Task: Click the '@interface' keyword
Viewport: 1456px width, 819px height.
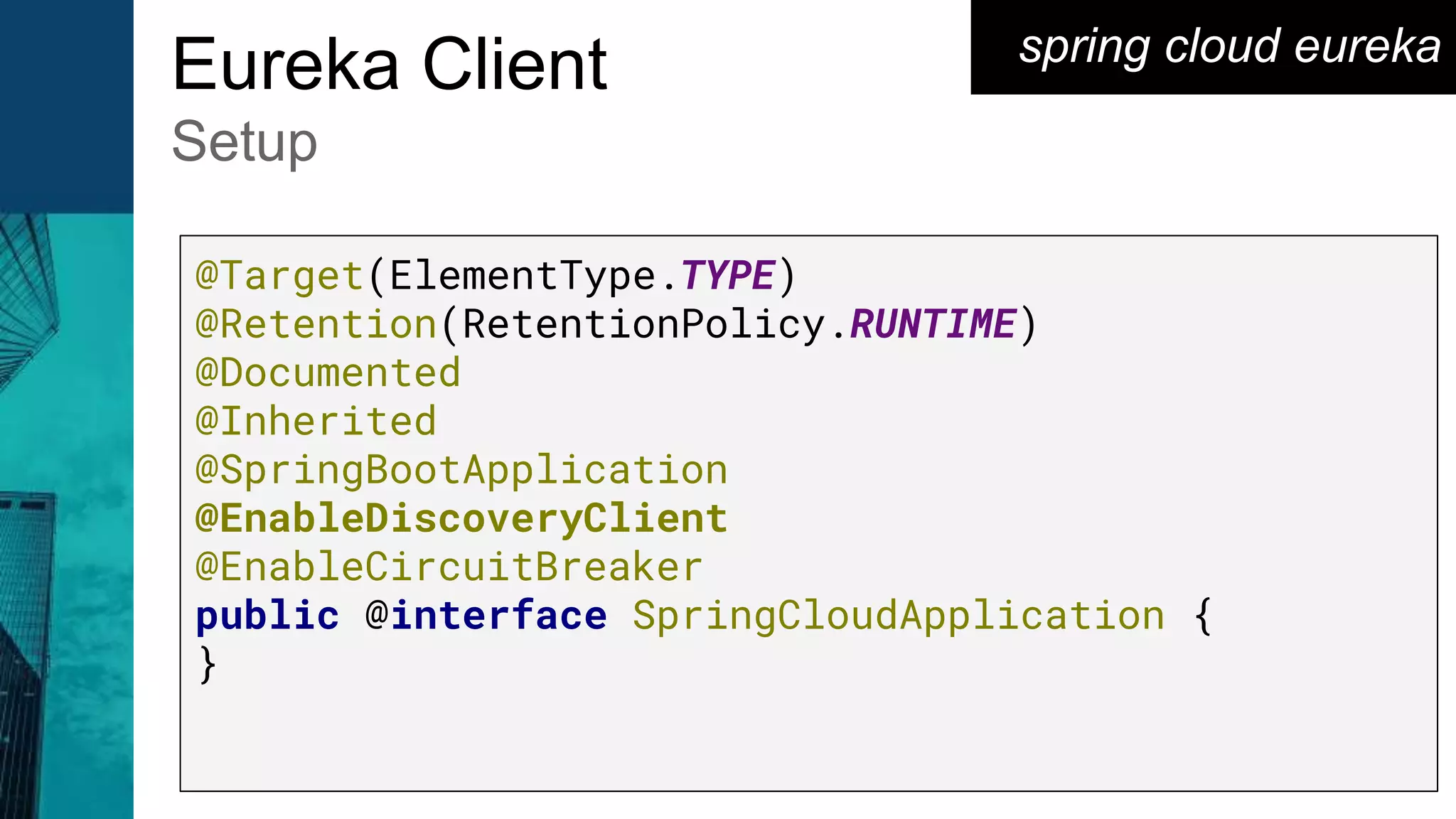Action: (486, 615)
